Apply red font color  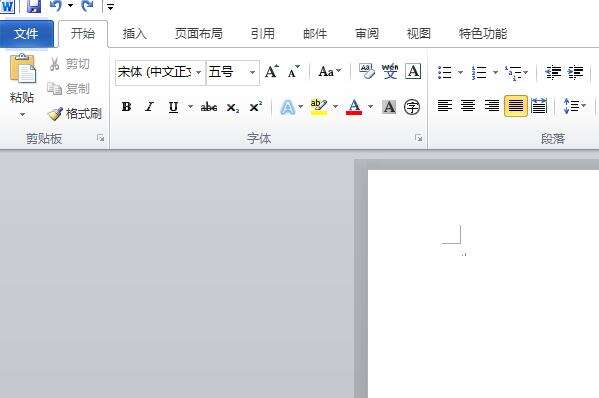(354, 107)
